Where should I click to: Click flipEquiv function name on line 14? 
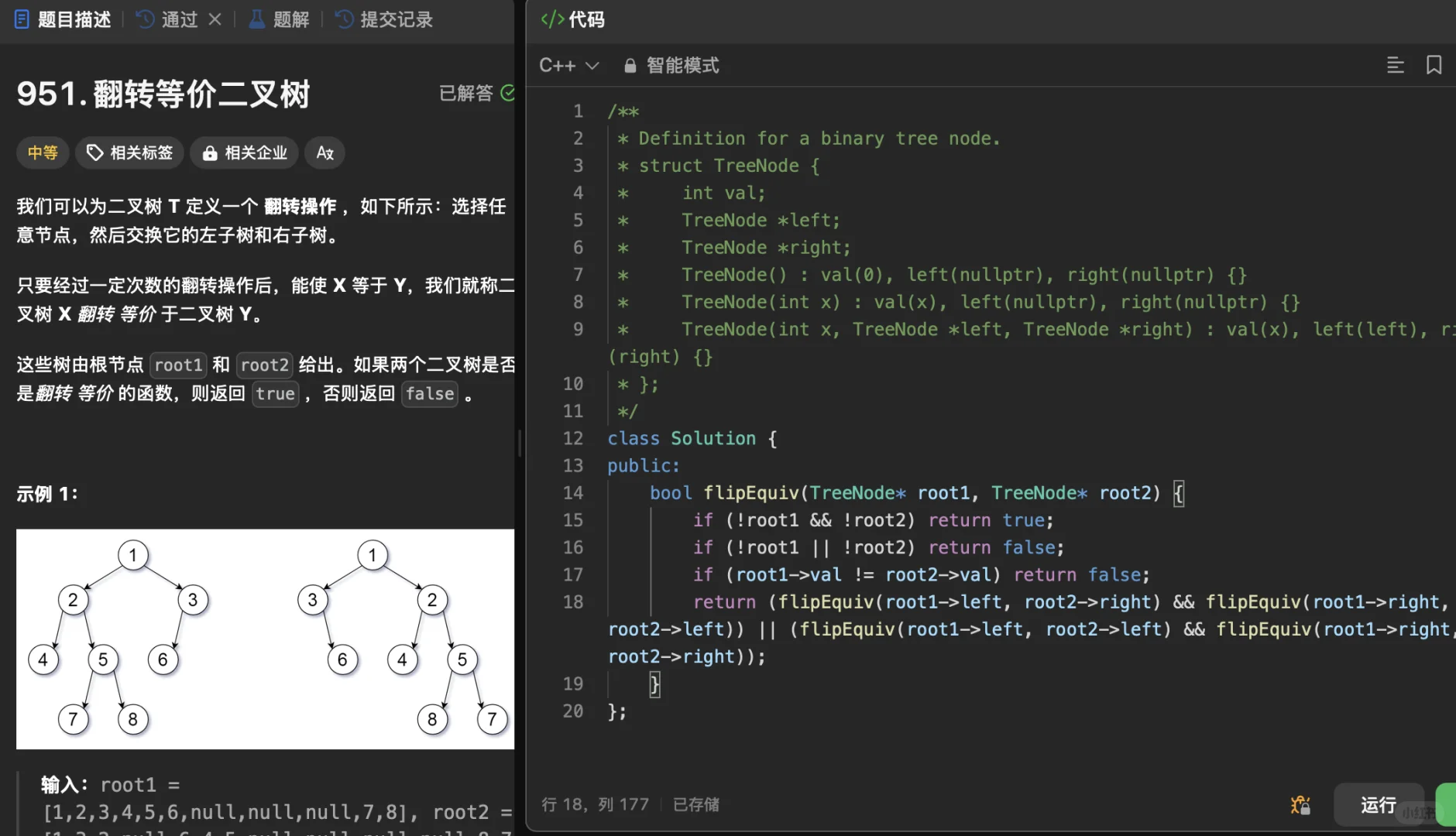pyautogui.click(x=751, y=493)
